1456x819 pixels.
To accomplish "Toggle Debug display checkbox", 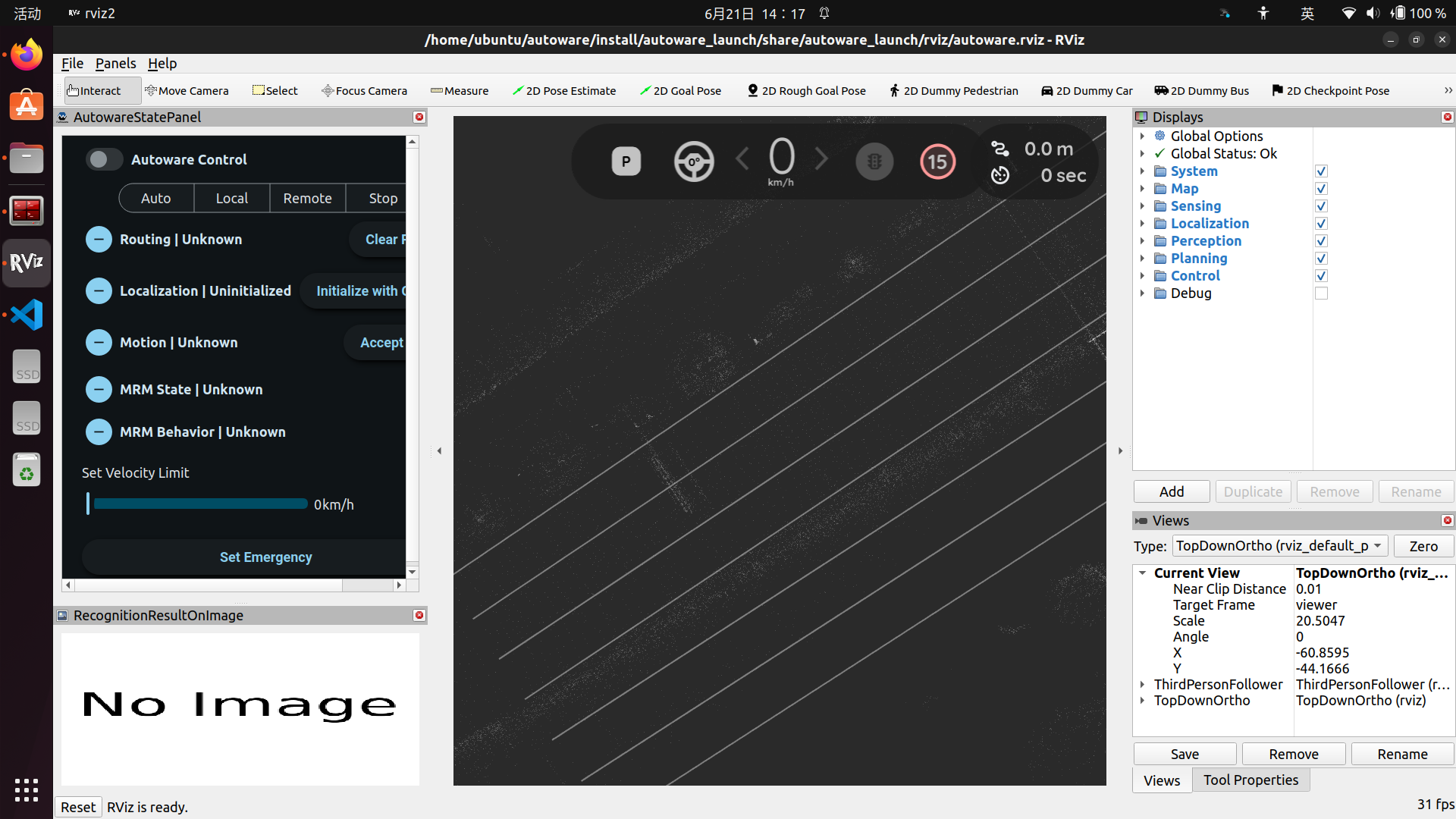I will pyautogui.click(x=1322, y=293).
